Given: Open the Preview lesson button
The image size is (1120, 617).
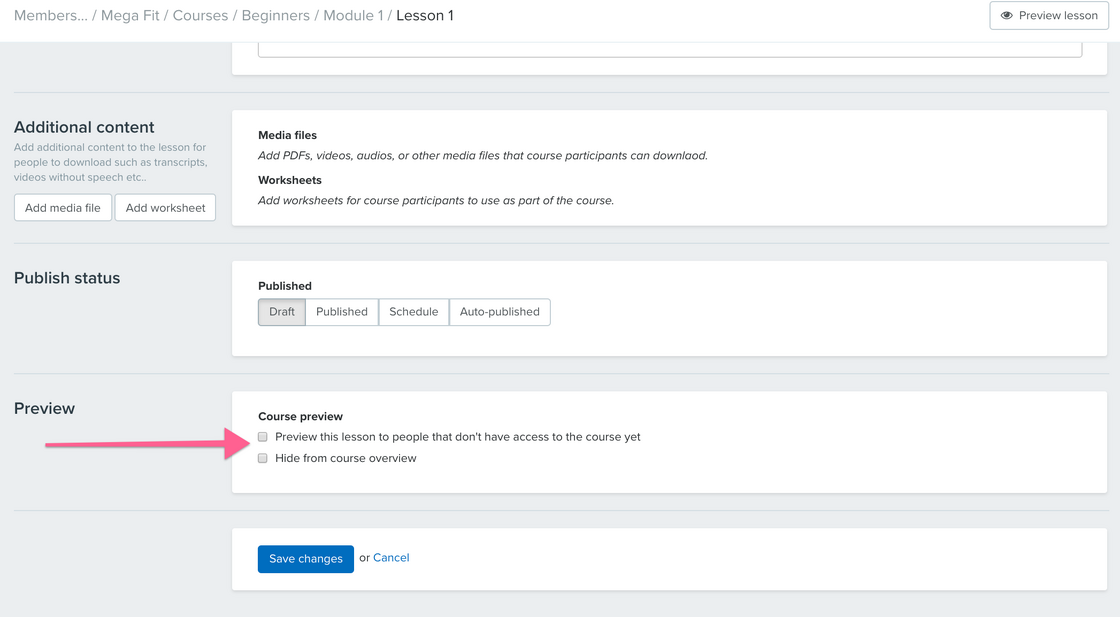Looking at the screenshot, I should (x=1049, y=16).
